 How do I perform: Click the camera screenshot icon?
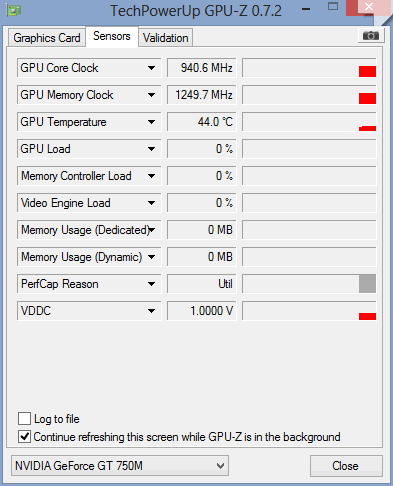click(x=371, y=35)
